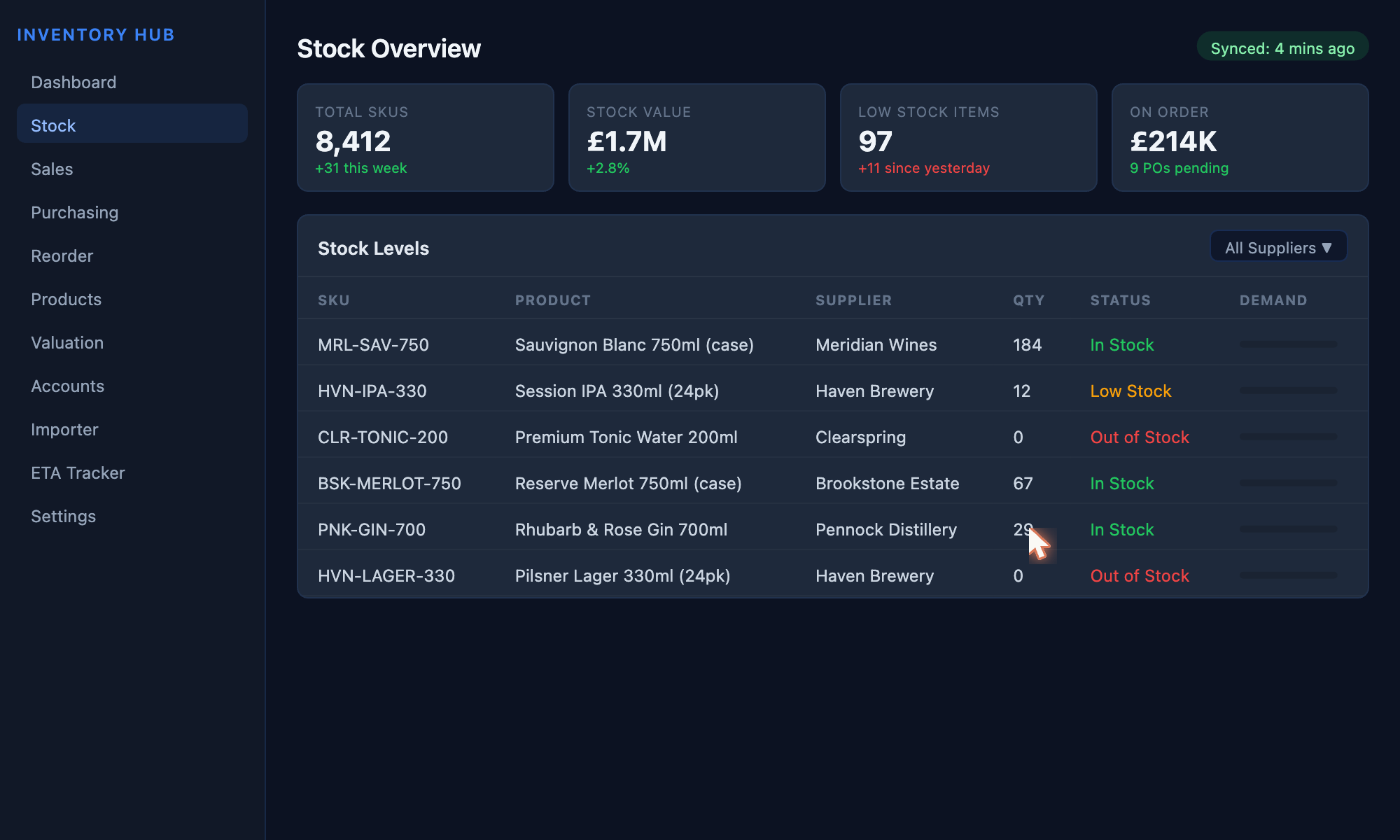Go to Valuation section
Viewport: 1400px width, 840px height.
[132, 343]
